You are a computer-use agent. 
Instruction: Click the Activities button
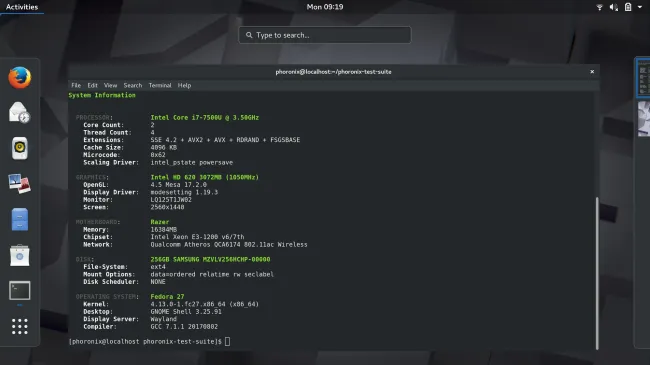click(22, 7)
